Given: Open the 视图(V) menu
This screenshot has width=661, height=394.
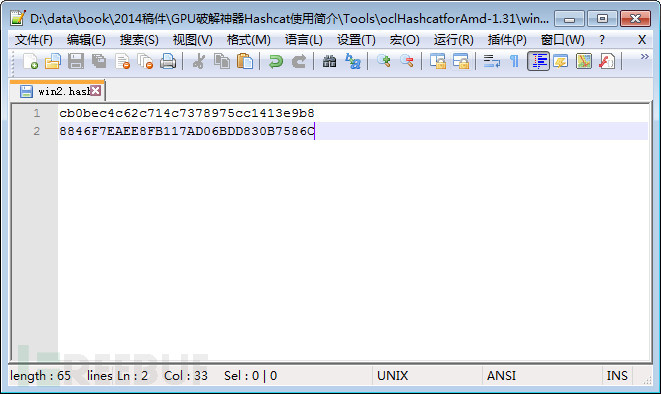Looking at the screenshot, I should [x=193, y=40].
